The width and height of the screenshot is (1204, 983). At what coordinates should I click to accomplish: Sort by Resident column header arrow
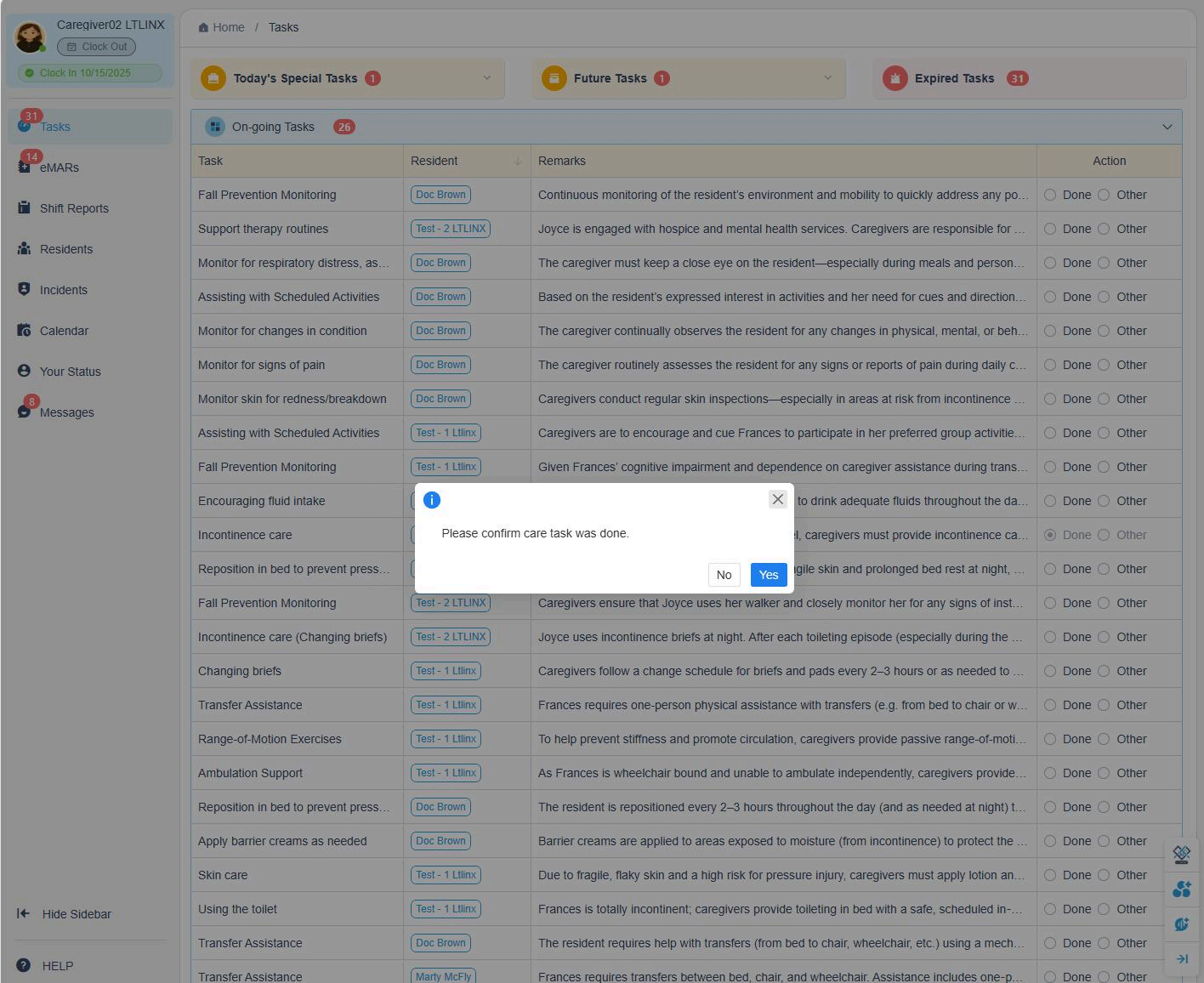click(517, 161)
